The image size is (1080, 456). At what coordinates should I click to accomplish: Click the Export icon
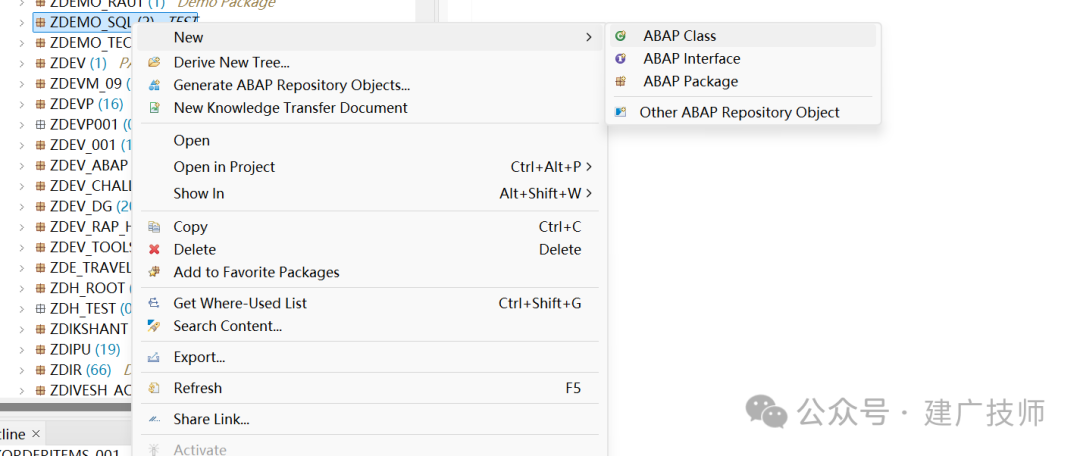[154, 357]
